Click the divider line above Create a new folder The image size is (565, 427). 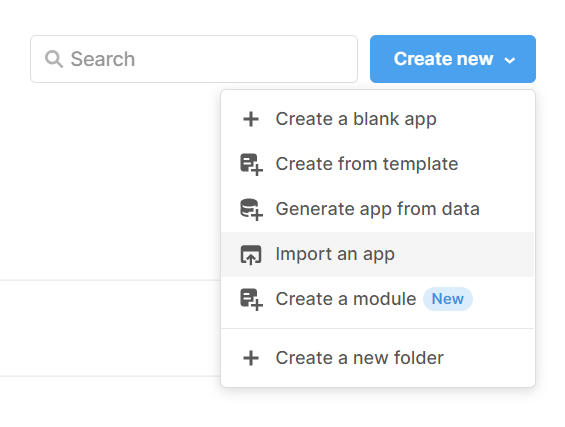coord(377,329)
